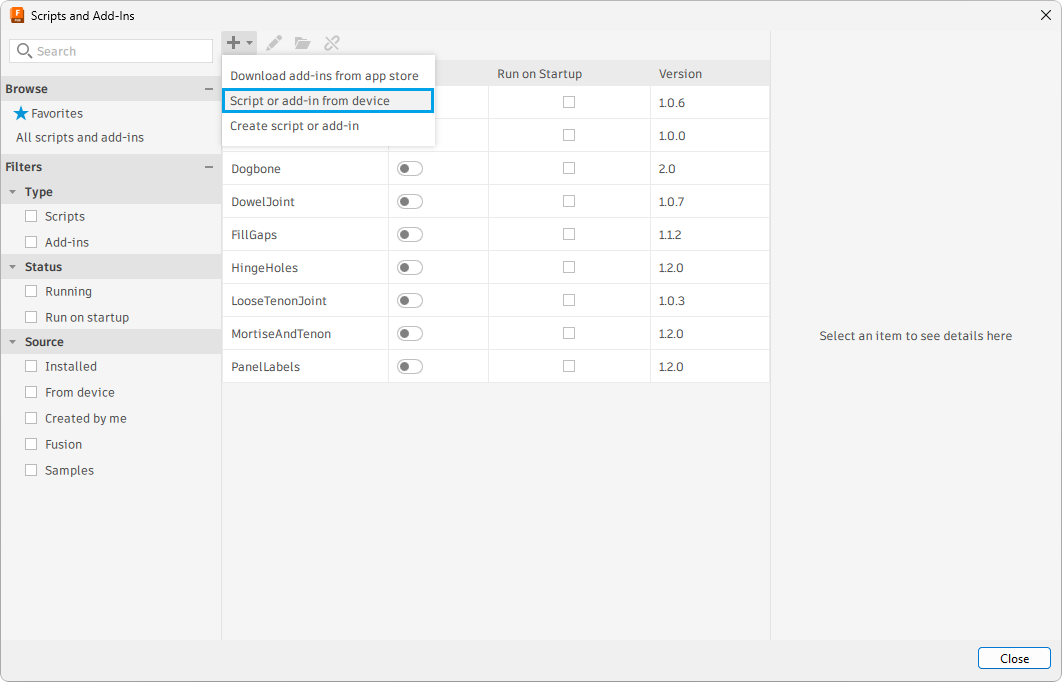Tick the Add-ins type filter checkbox
Screen dimensions: 1062x682
(31, 242)
